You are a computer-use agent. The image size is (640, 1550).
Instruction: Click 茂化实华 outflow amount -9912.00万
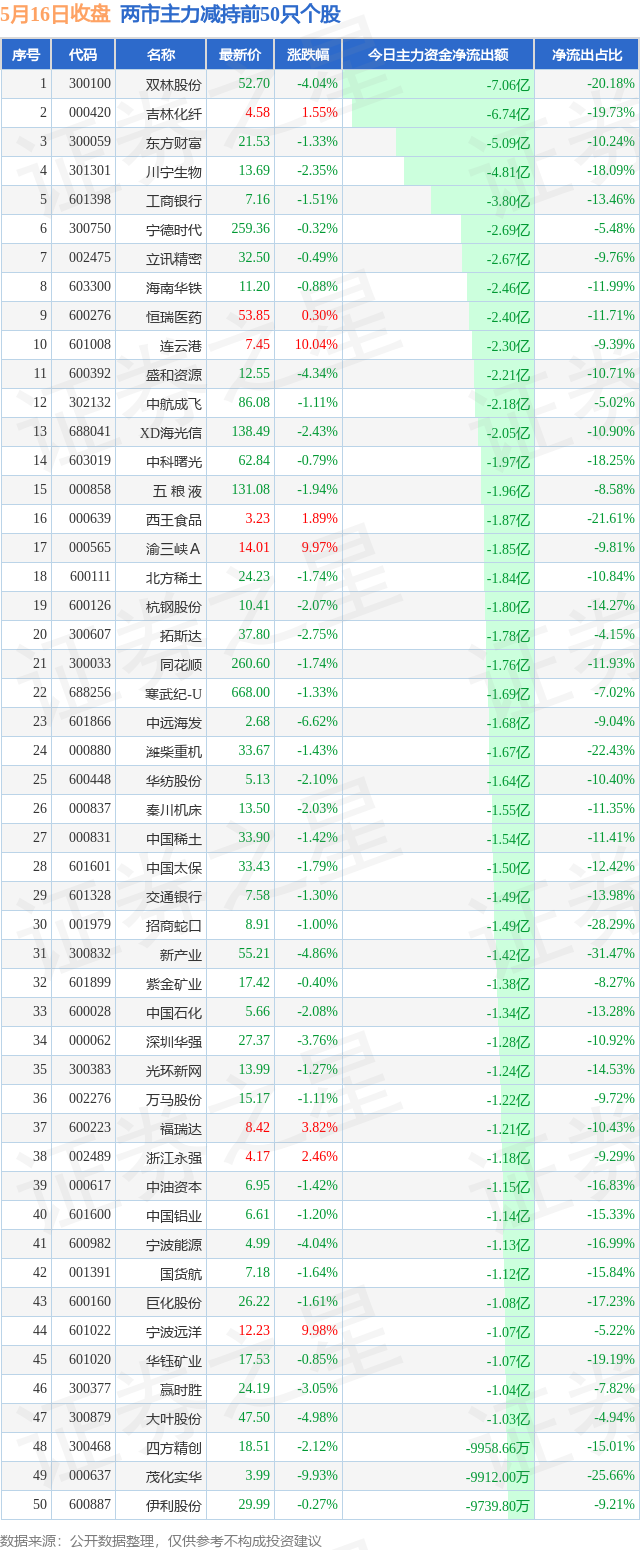coord(497,1476)
